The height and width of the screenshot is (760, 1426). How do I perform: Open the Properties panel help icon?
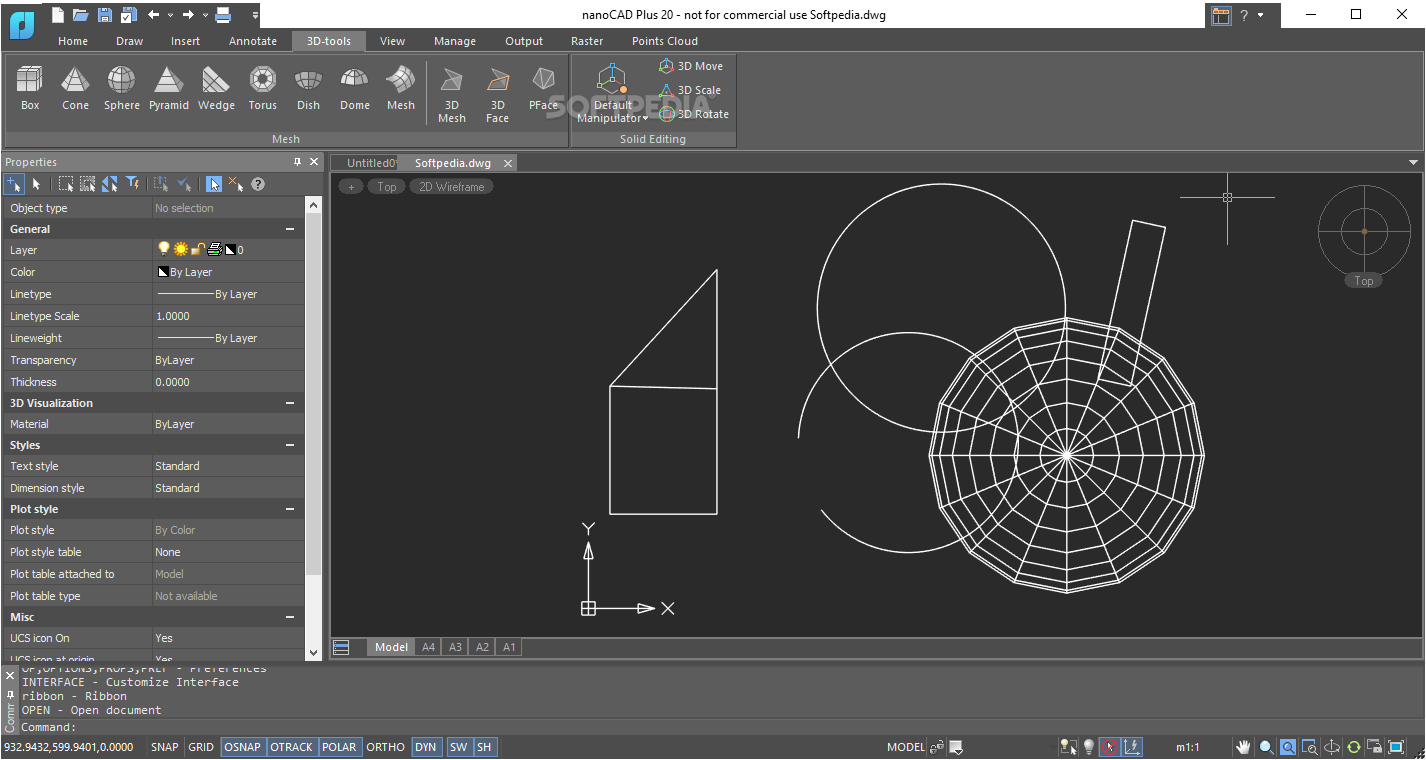coord(258,184)
